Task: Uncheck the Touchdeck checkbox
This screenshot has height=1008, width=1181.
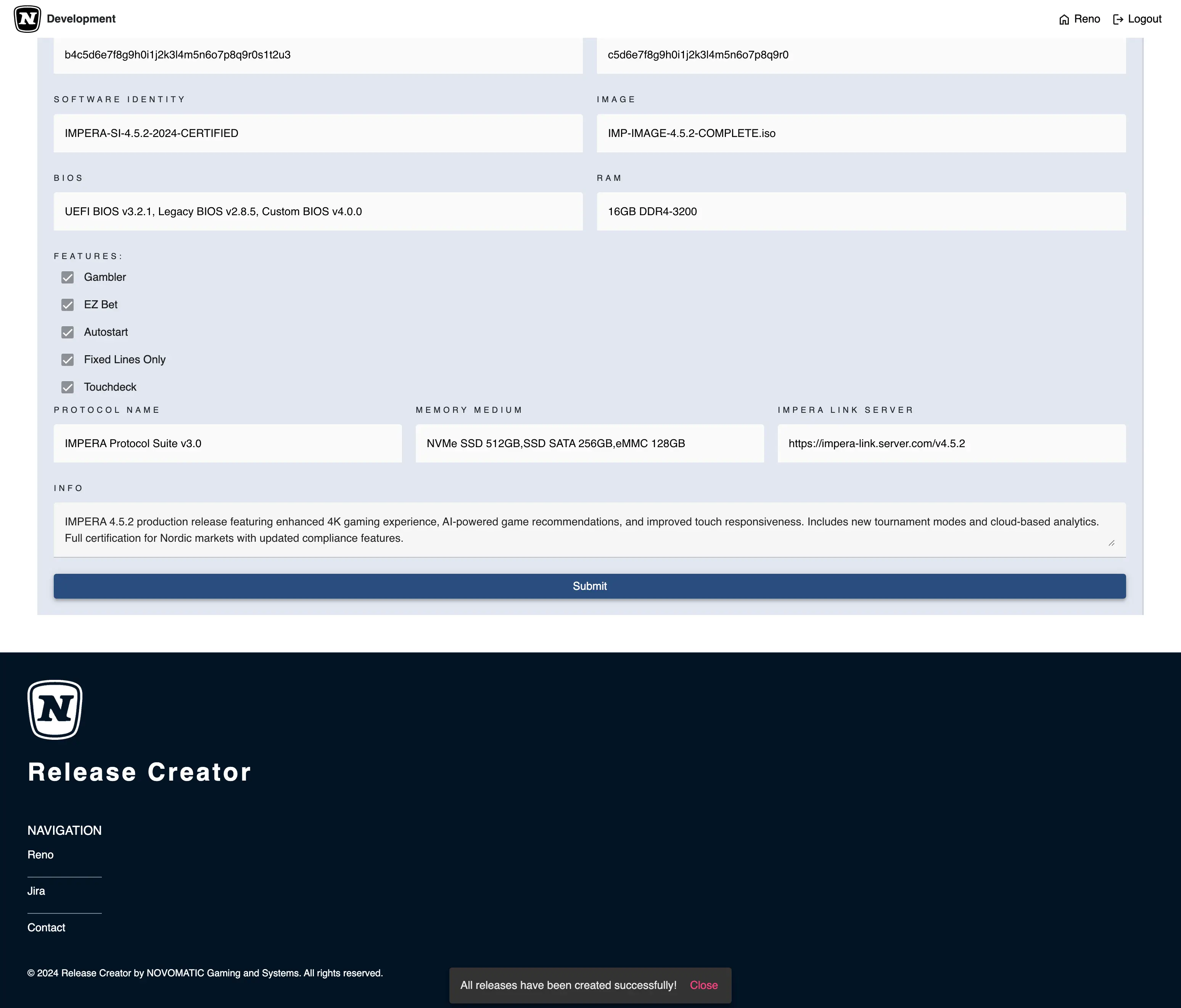Action: tap(67, 387)
